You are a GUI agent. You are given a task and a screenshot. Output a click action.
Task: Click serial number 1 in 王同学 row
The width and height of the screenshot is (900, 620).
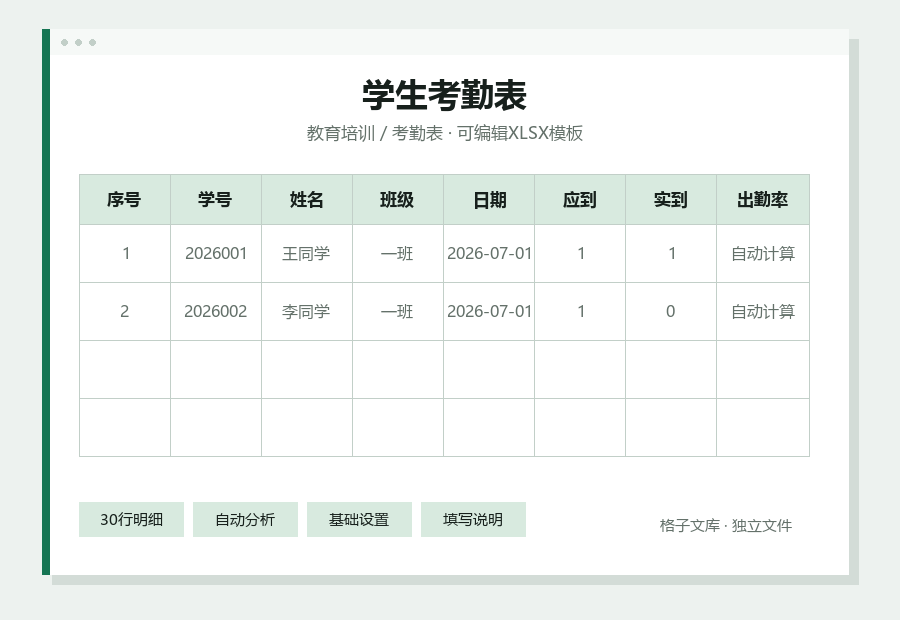[x=125, y=254]
